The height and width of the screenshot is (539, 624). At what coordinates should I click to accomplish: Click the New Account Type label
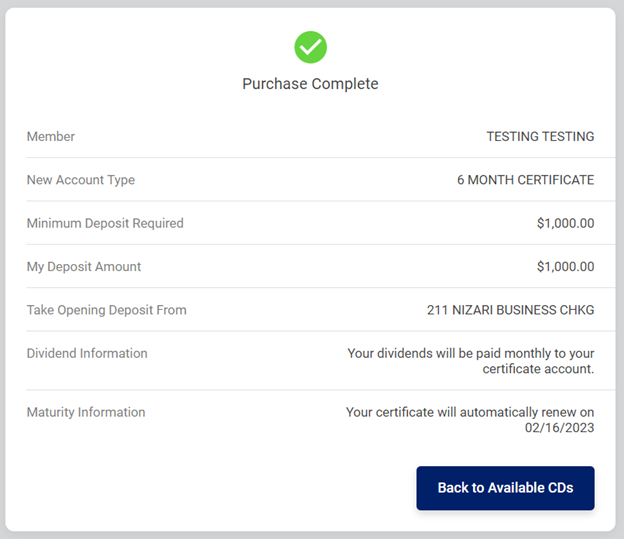pyautogui.click(x=81, y=180)
